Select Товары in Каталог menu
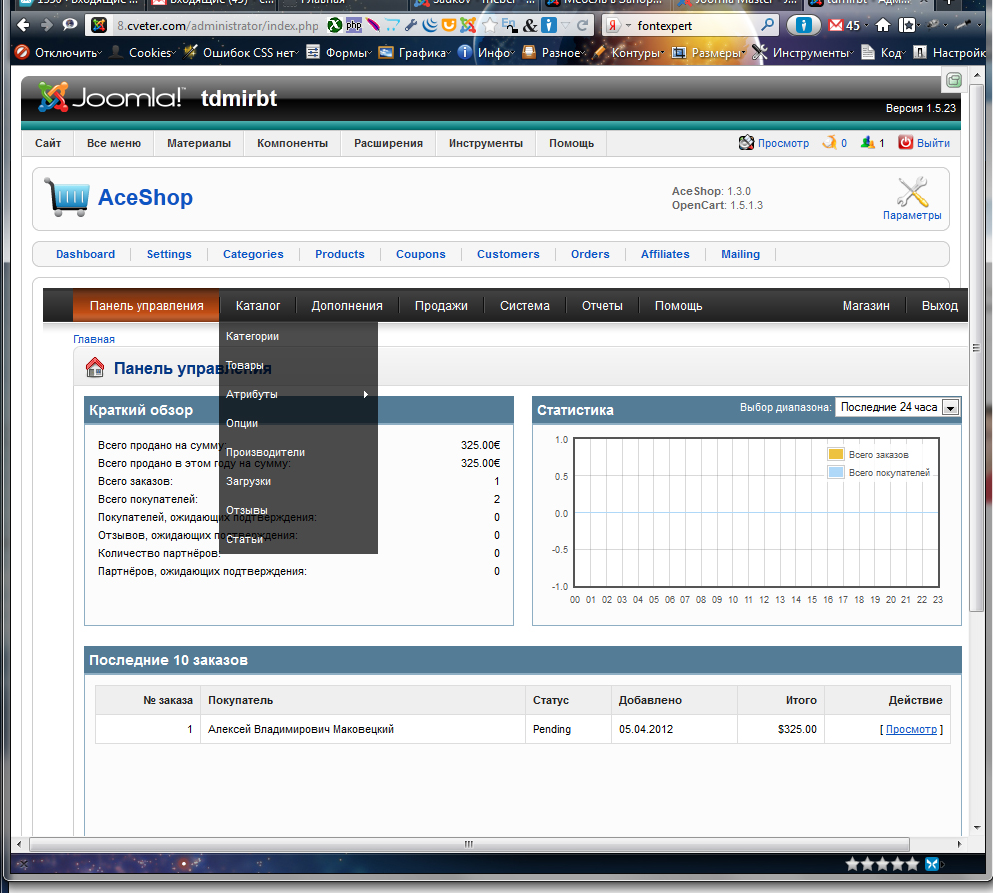993x893 pixels. coord(298,365)
